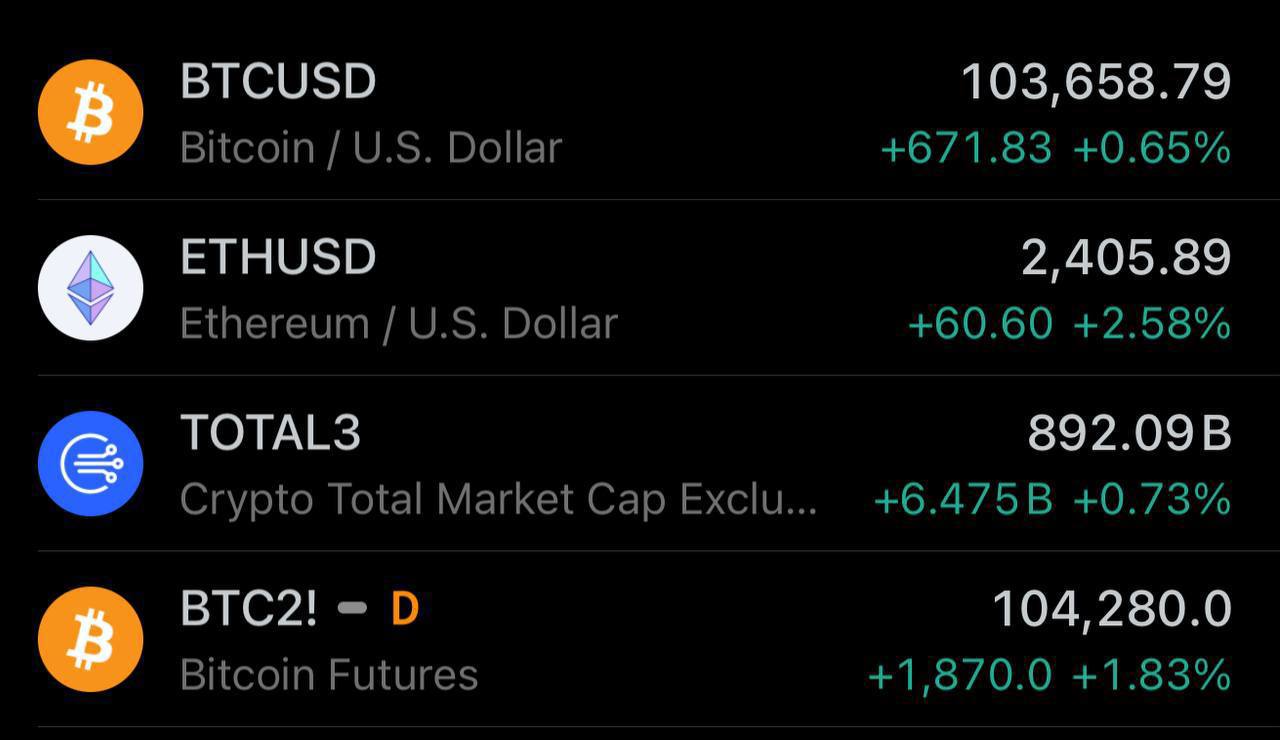This screenshot has height=740, width=1280.
Task: Tap the ETHUSD price 2,405.89
Action: click(1126, 258)
